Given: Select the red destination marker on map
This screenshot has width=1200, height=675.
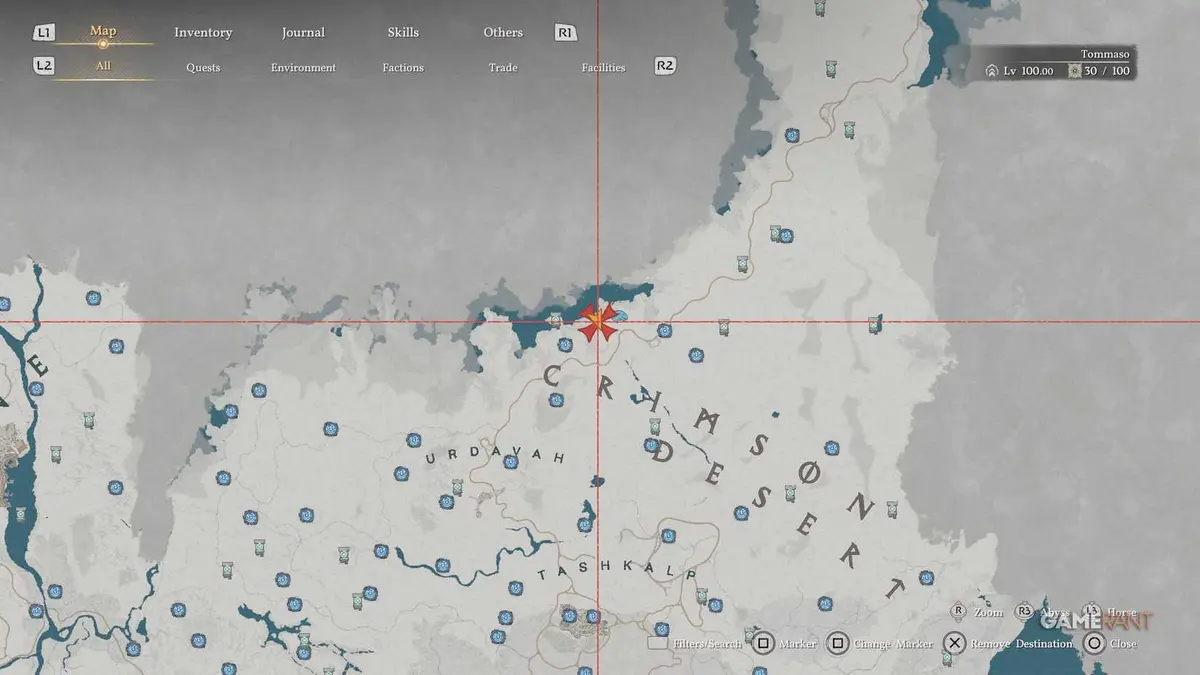Looking at the screenshot, I should coord(597,322).
